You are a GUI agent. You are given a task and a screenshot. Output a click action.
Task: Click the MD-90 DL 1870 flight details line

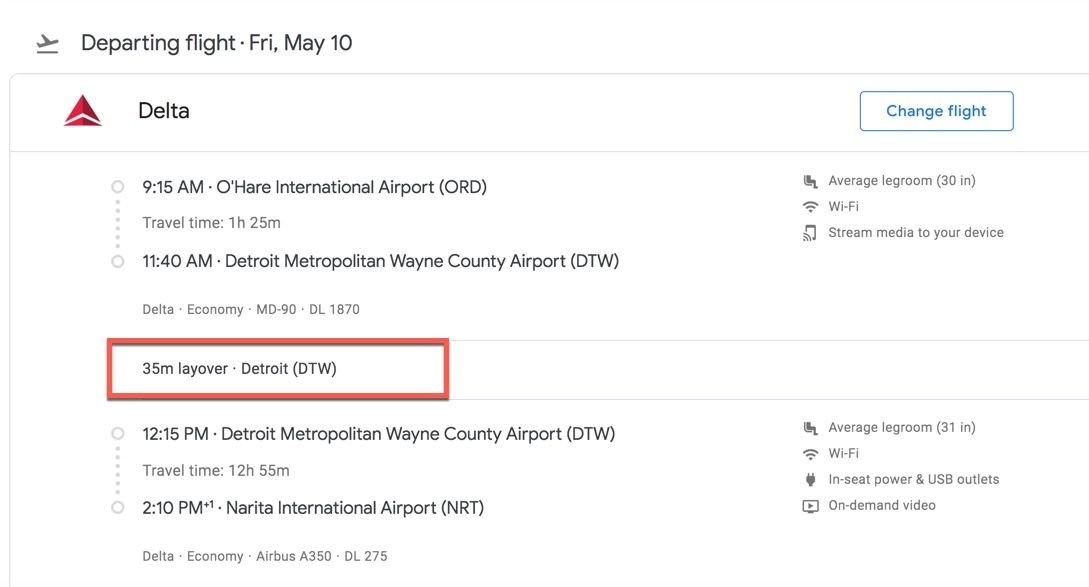(x=250, y=310)
